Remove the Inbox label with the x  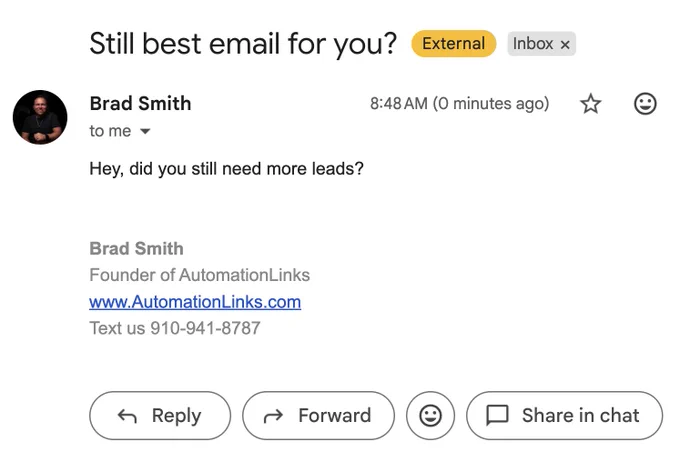click(565, 44)
